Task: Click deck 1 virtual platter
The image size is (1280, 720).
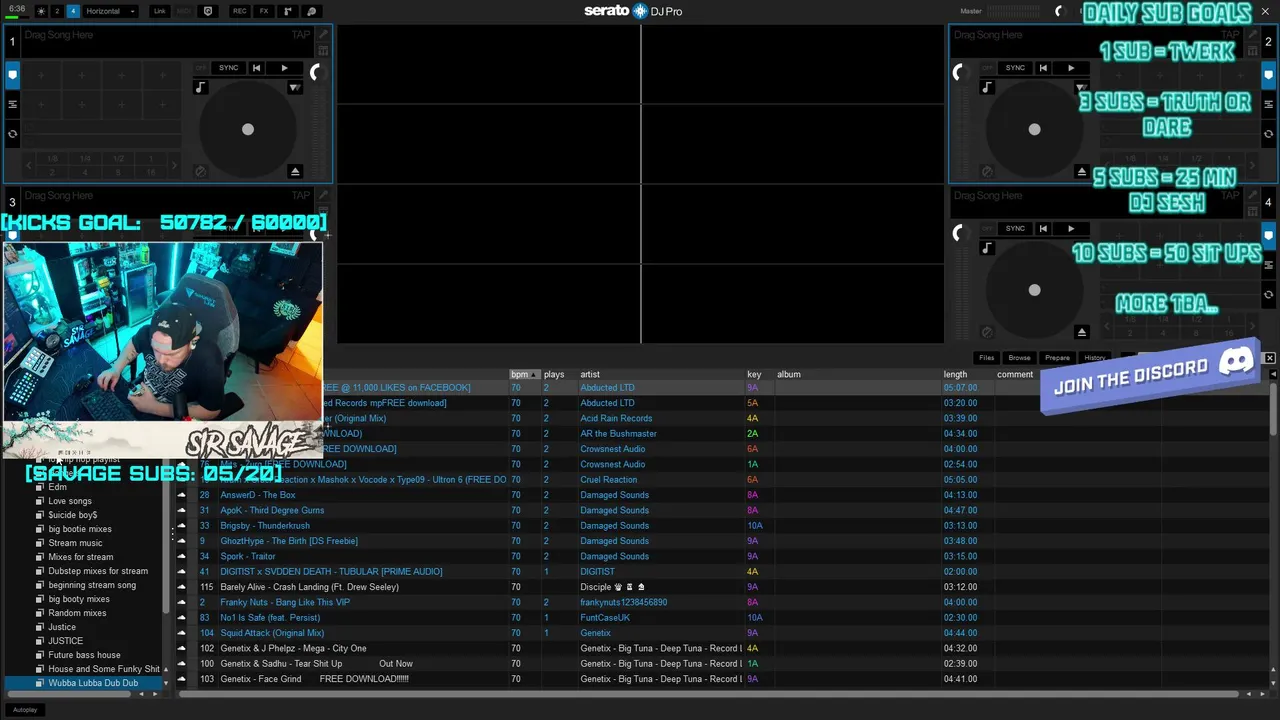Action: pyautogui.click(x=248, y=129)
